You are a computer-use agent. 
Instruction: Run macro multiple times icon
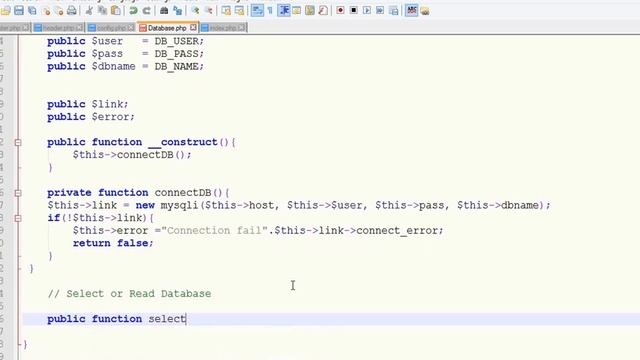point(380,10)
